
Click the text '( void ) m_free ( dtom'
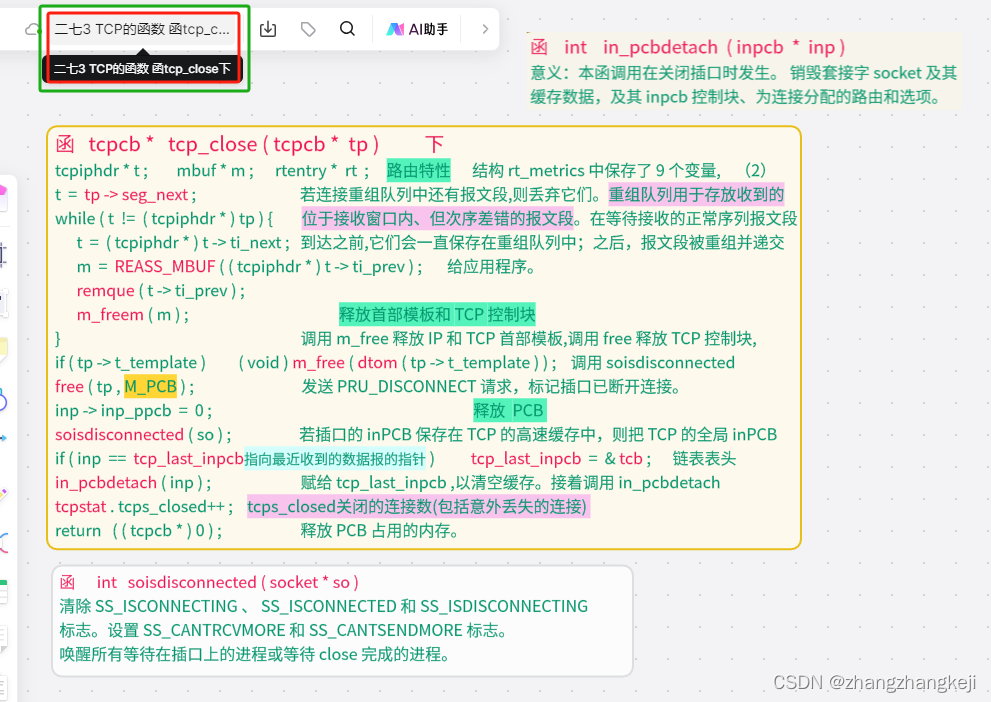(318, 363)
